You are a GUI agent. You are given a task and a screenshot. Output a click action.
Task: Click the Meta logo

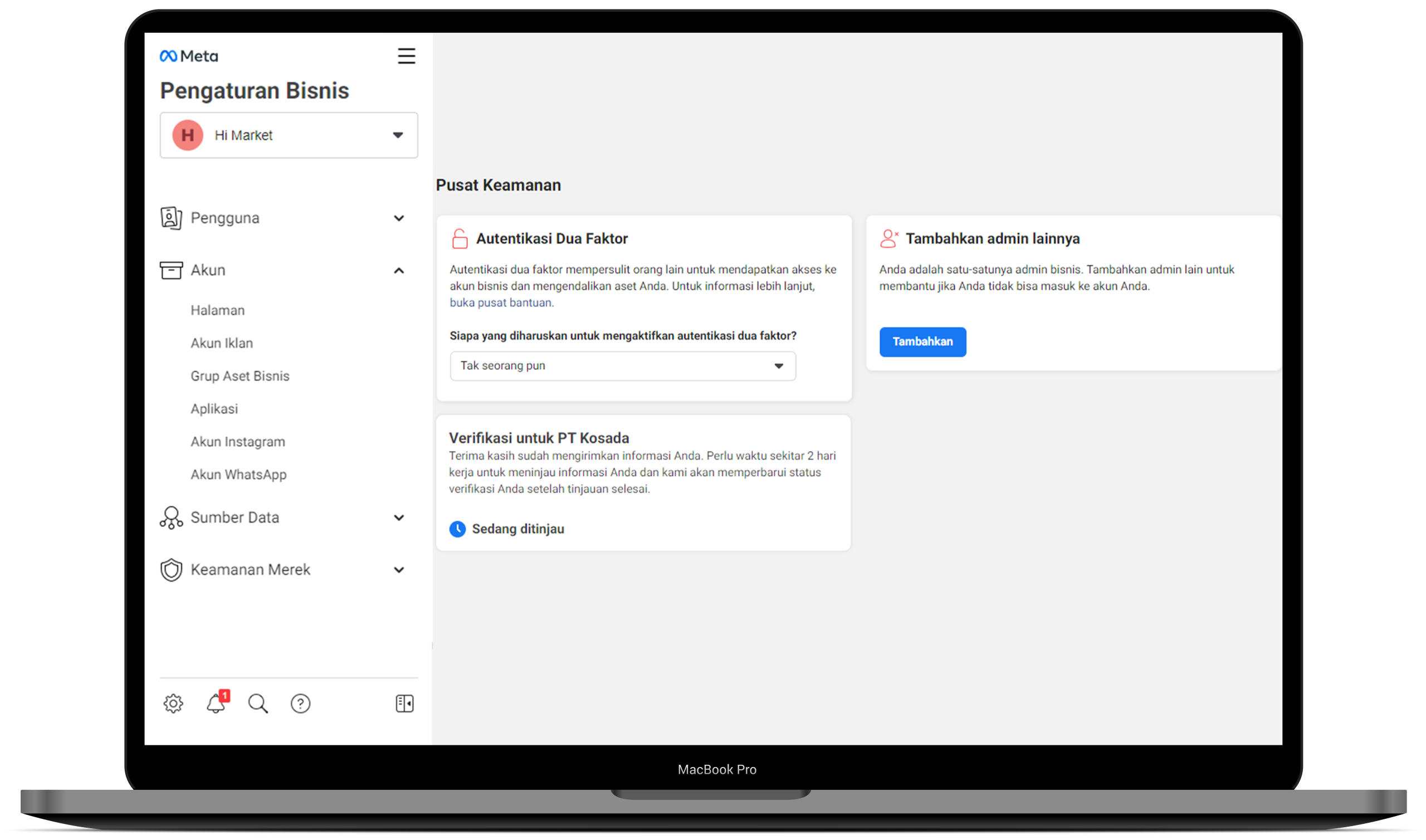tap(188, 56)
